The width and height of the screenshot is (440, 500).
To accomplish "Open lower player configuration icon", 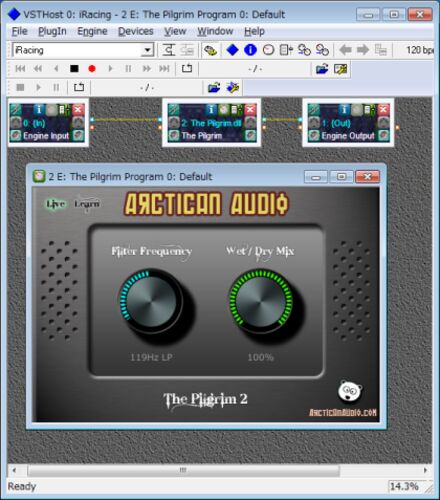I will point(232,88).
